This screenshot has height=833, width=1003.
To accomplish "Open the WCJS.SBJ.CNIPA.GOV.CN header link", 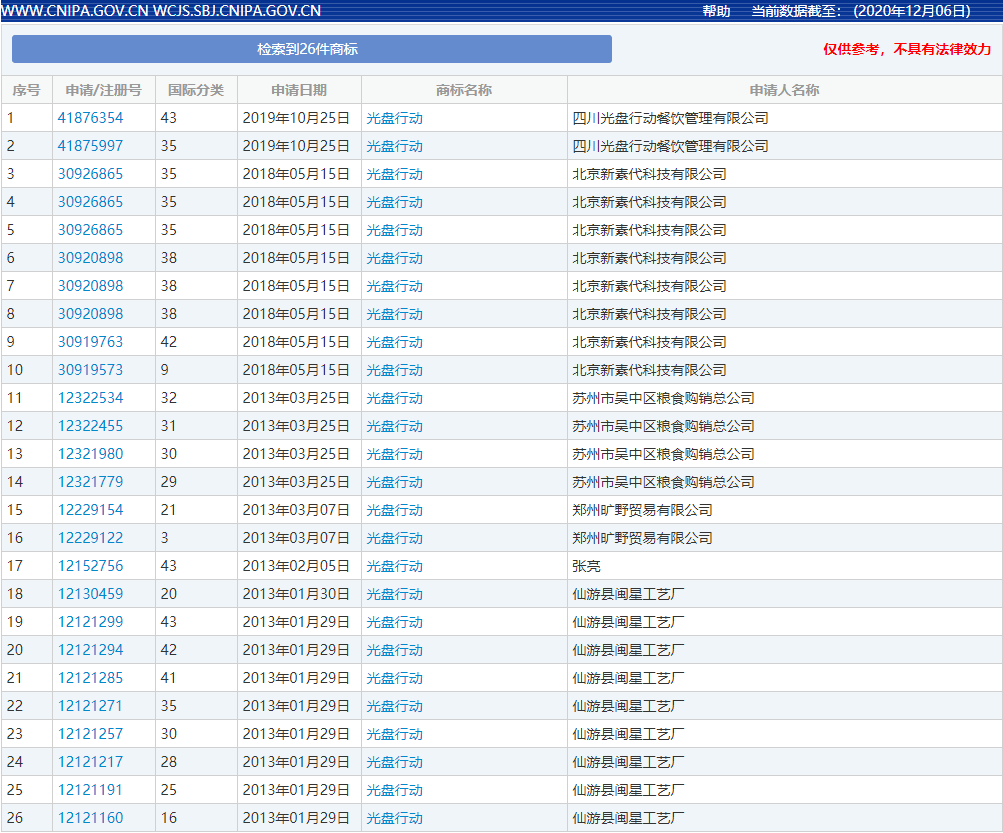I will coord(238,11).
